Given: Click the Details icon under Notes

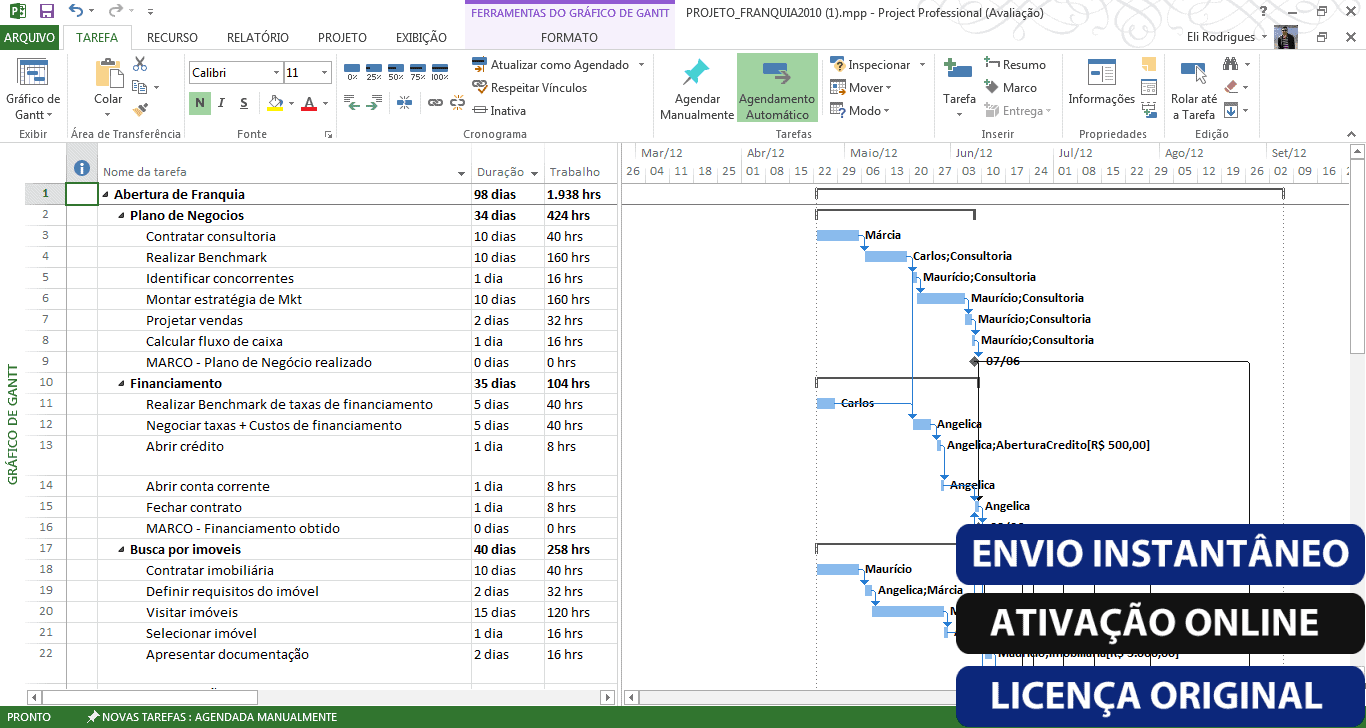Looking at the screenshot, I should coord(1149,87).
